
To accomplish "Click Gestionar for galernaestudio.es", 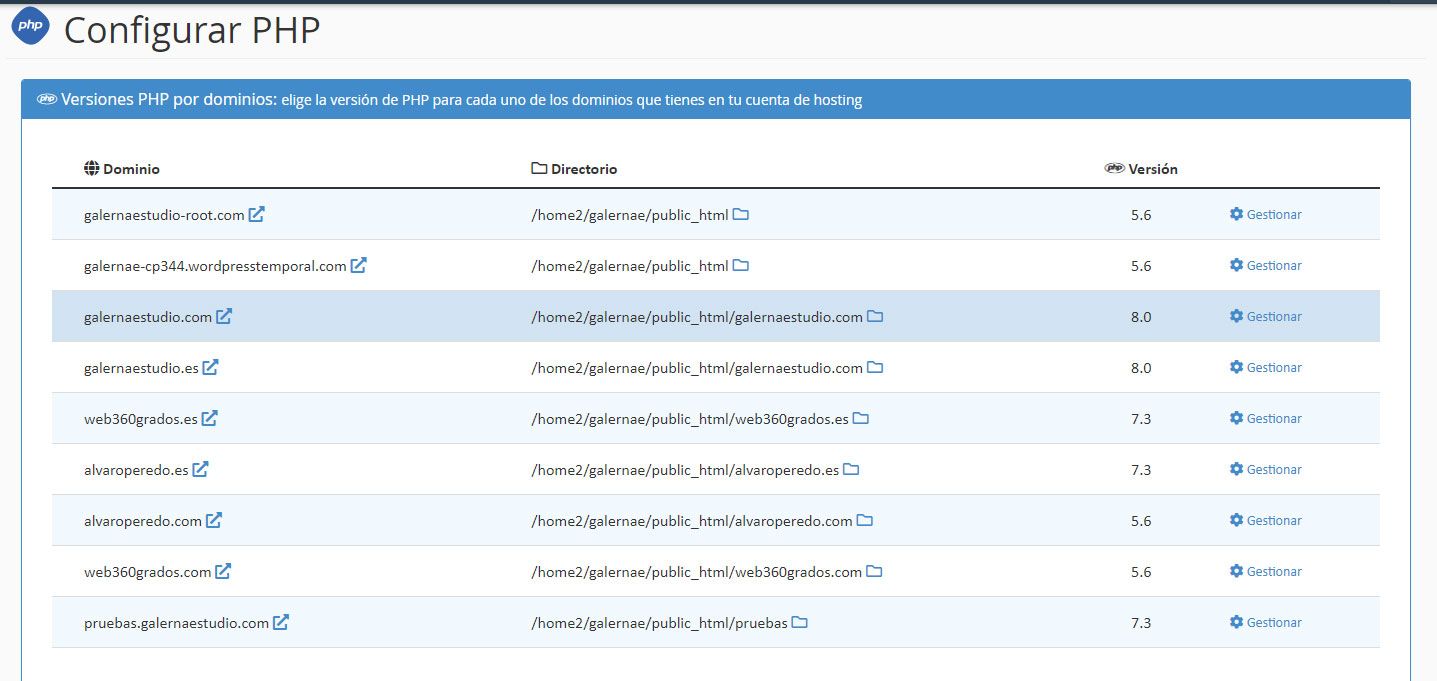I will pyautogui.click(x=1266, y=367).
